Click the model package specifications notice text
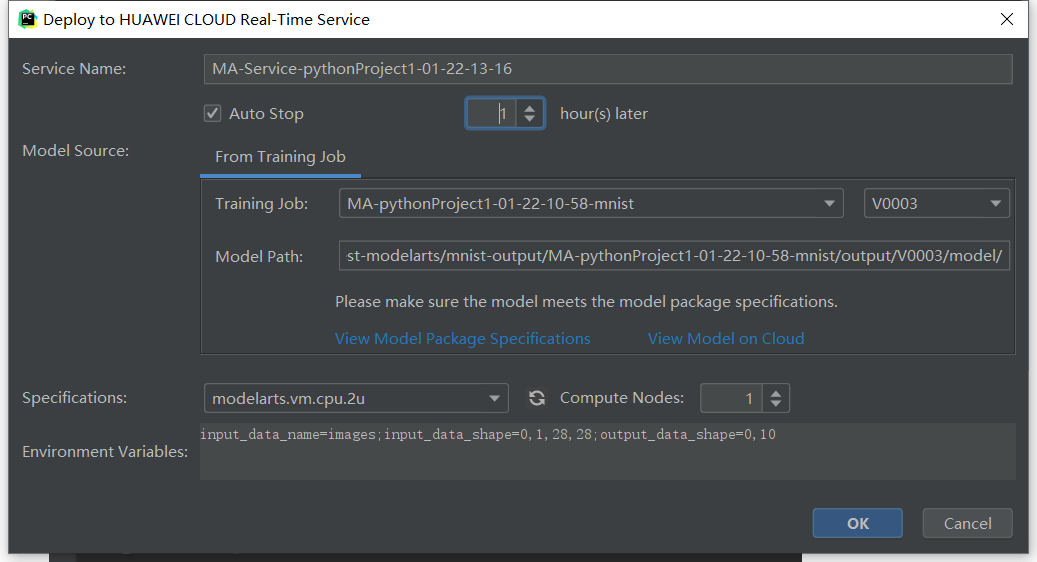The width and height of the screenshot is (1037, 562). 586,302
